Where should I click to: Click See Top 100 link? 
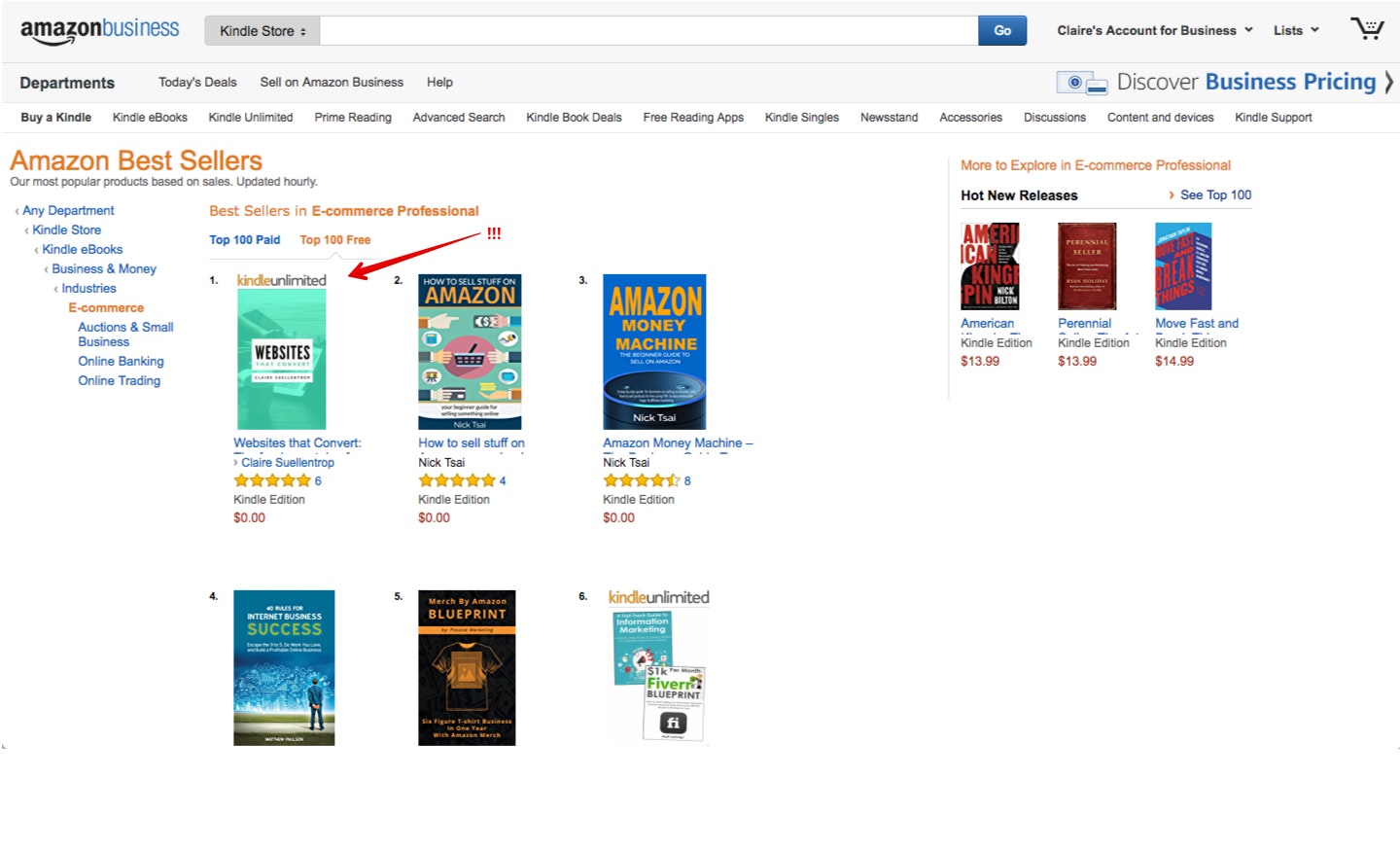coord(1215,195)
